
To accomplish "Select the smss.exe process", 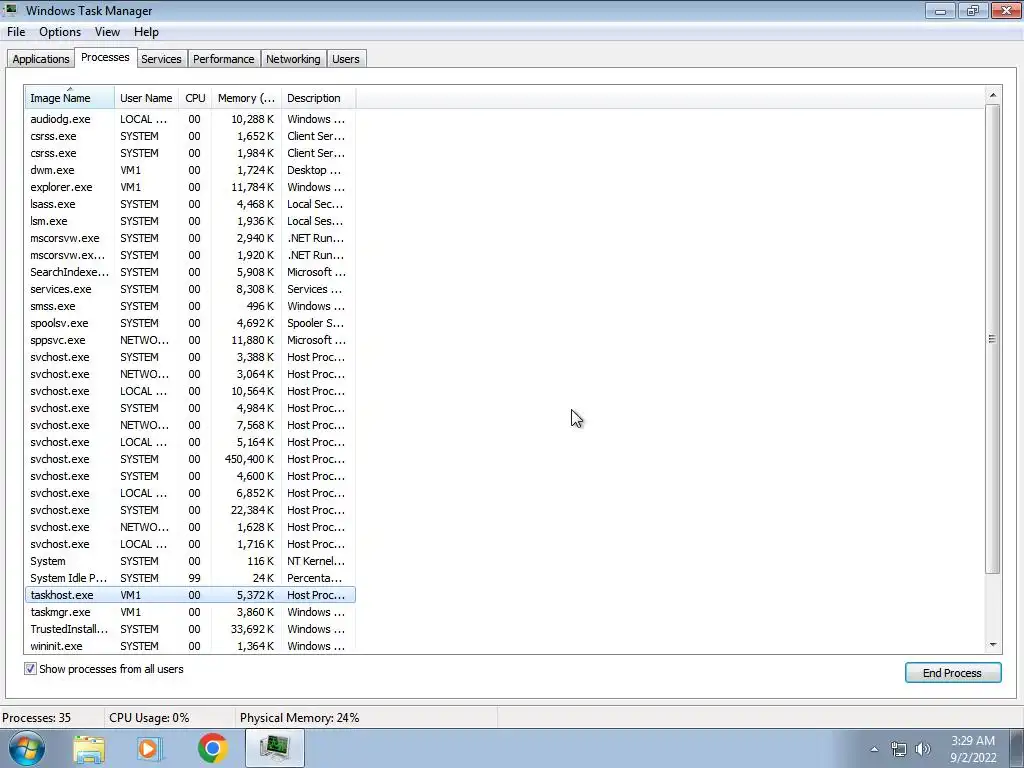I will click(x=190, y=306).
